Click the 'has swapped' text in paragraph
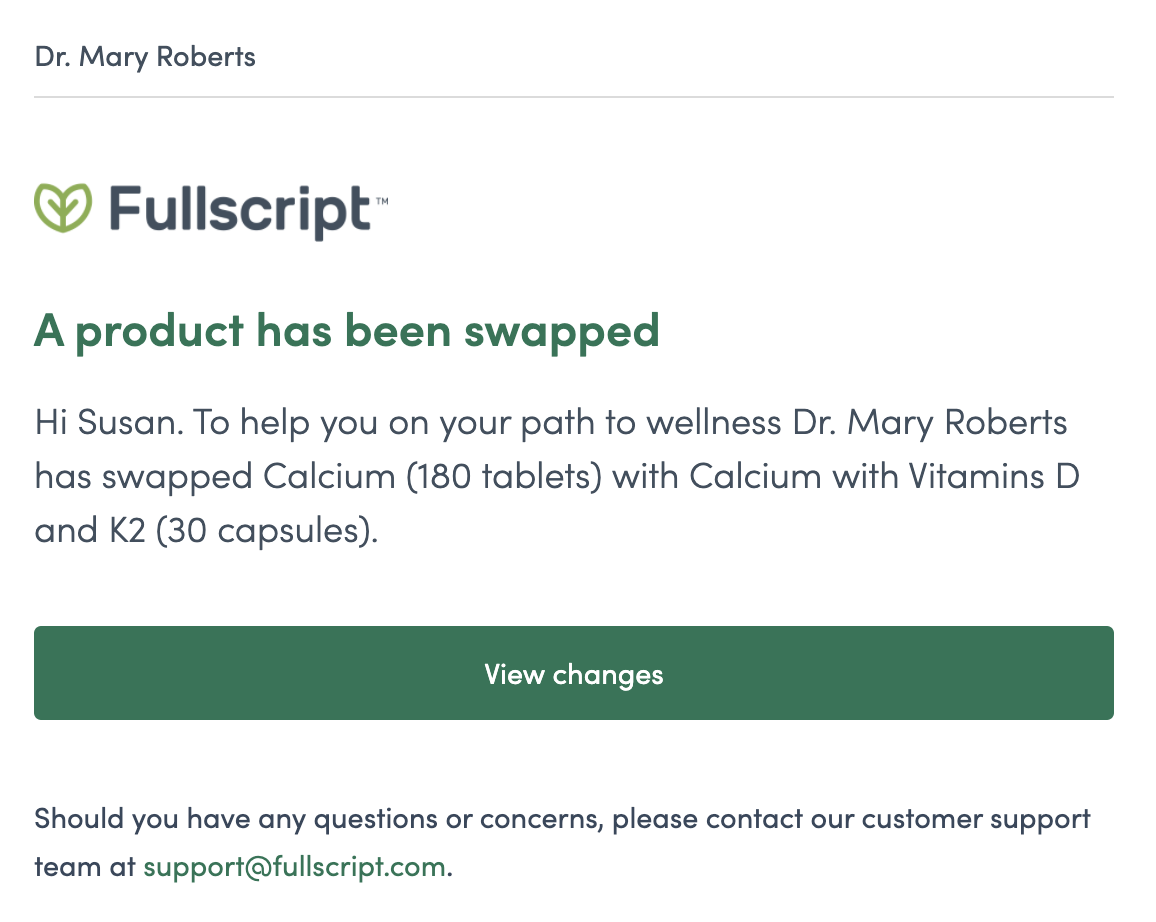 [x=144, y=478]
